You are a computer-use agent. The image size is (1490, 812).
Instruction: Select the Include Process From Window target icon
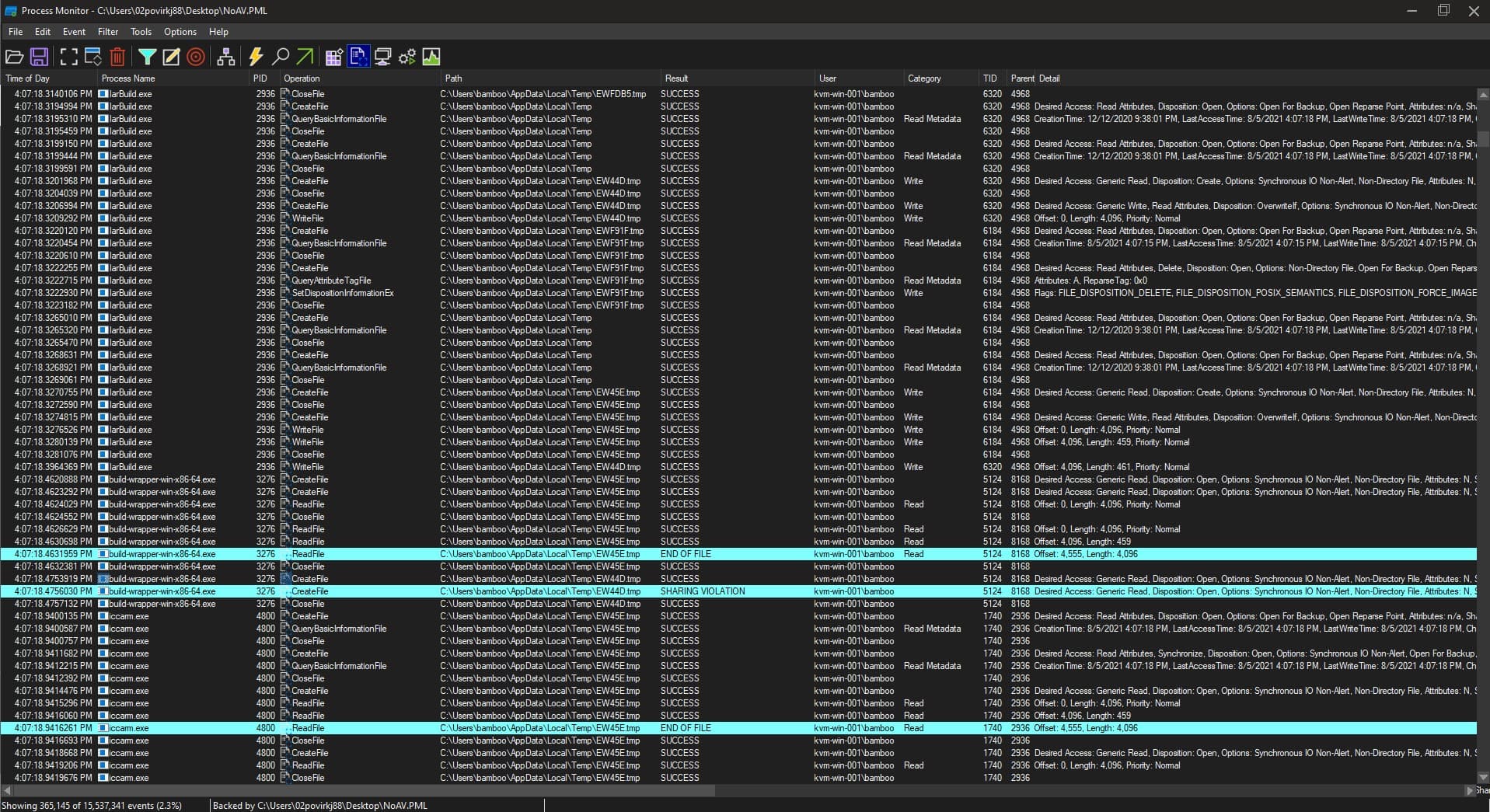pyautogui.click(x=196, y=57)
